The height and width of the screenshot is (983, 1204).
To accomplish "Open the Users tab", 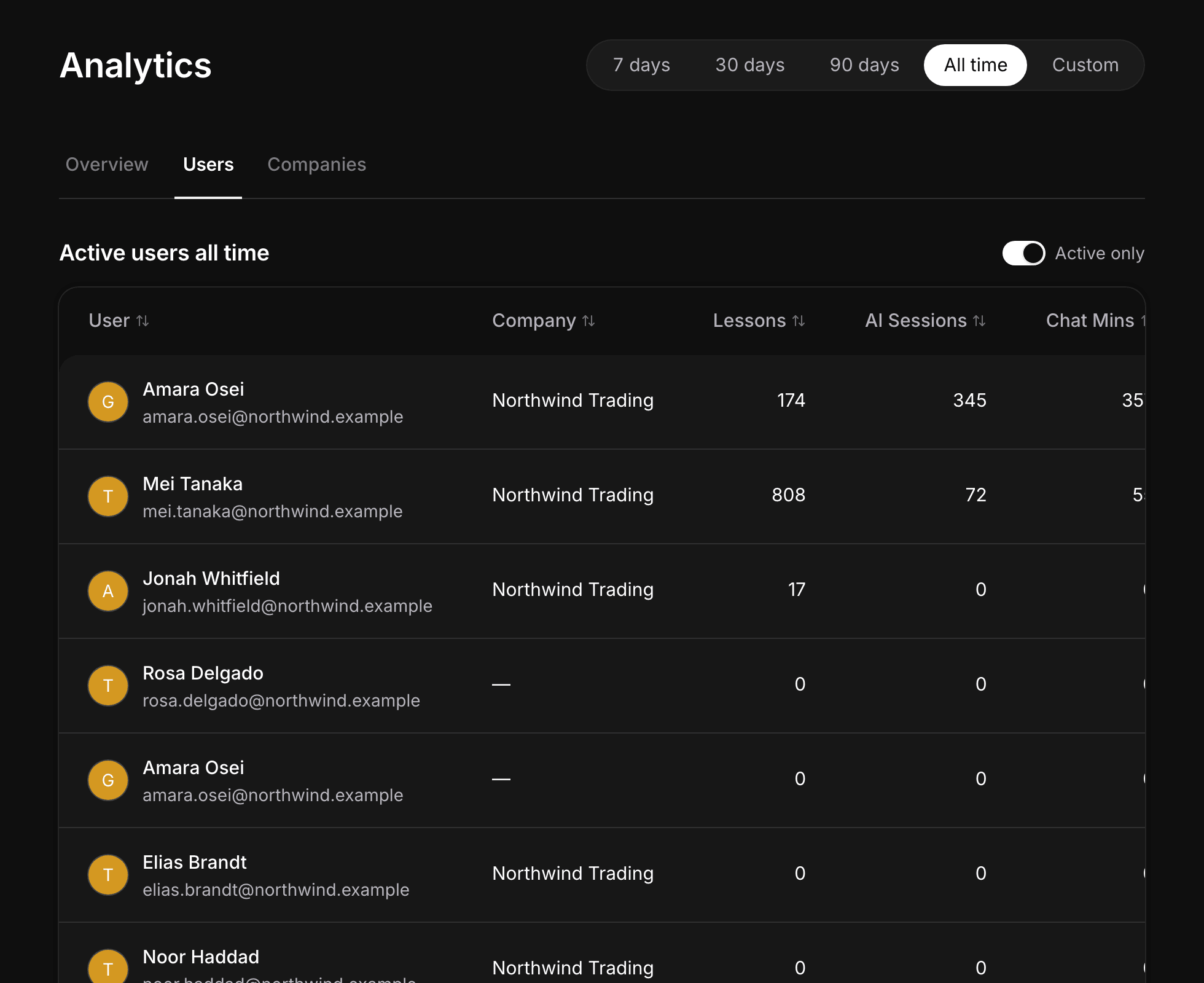I will [x=208, y=165].
